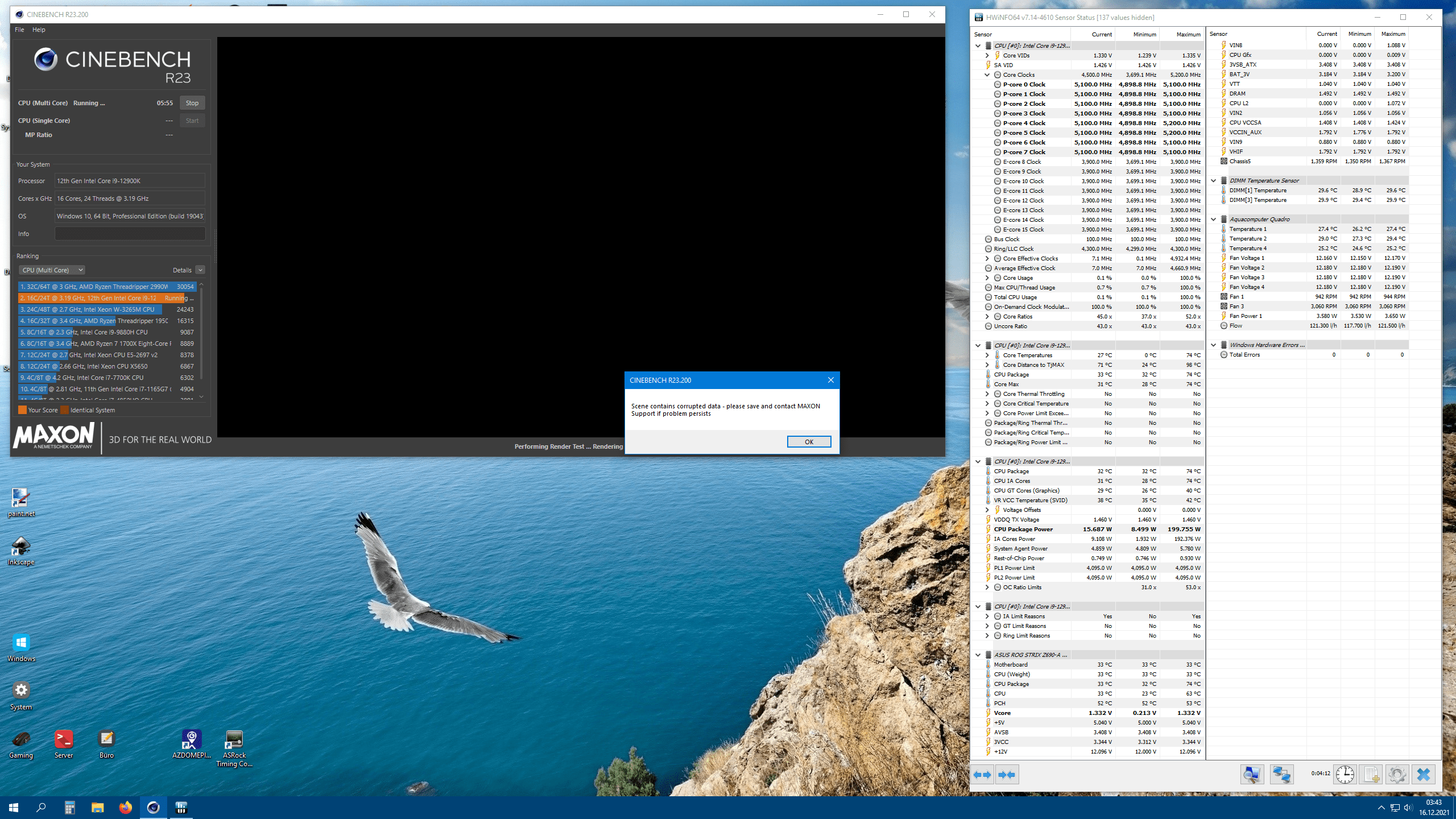Image resolution: width=1456 pixels, height=819 pixels.
Task: Click the HWiNFO expand columns arrows button
Action: (x=982, y=775)
